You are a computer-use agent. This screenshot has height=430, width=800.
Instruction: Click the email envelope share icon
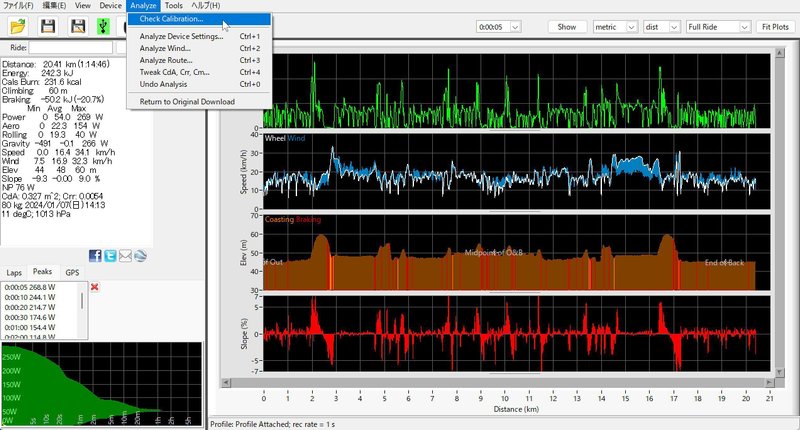(125, 256)
